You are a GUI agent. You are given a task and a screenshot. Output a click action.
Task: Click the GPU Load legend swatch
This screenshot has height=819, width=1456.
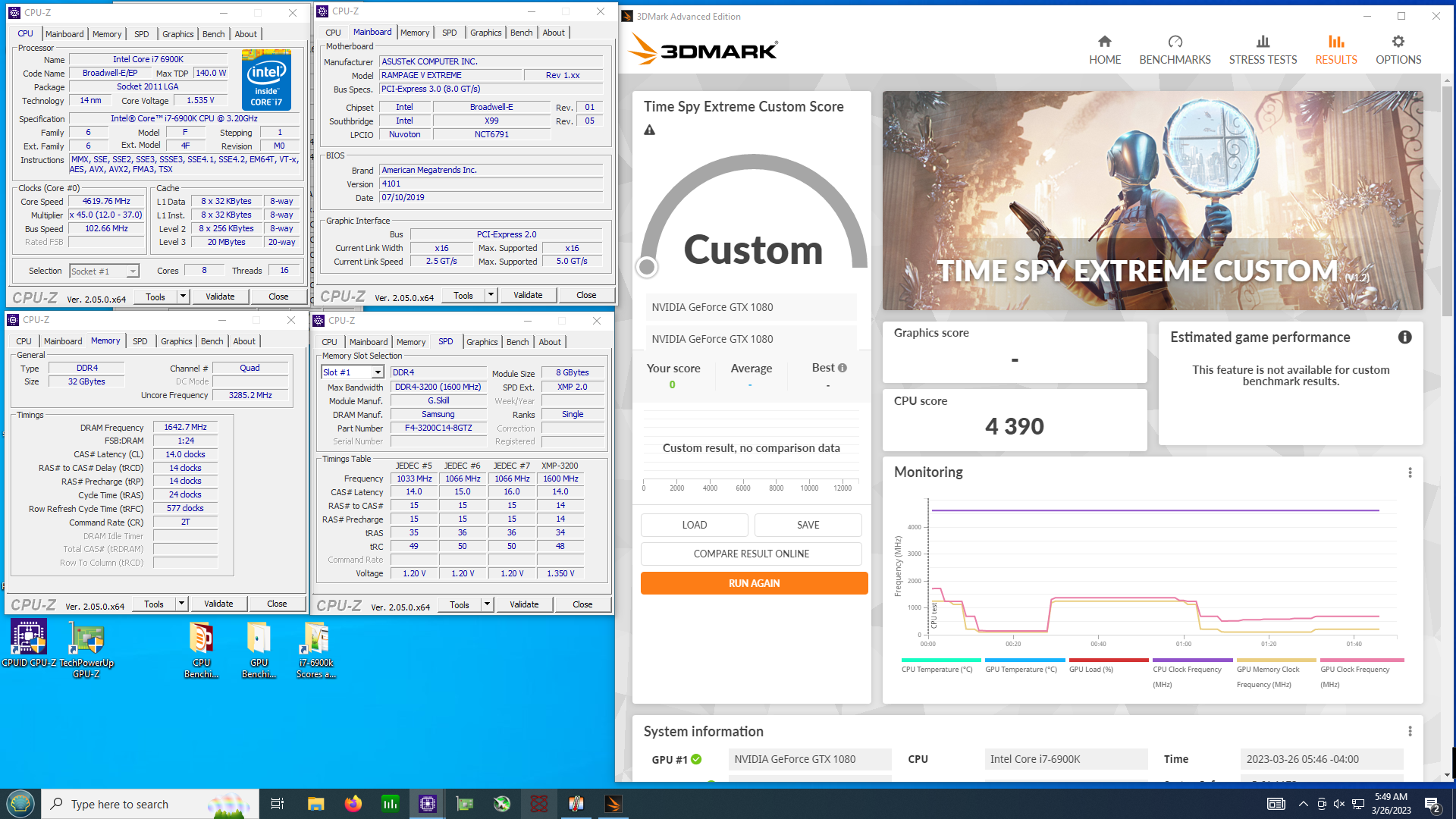coord(1109,661)
